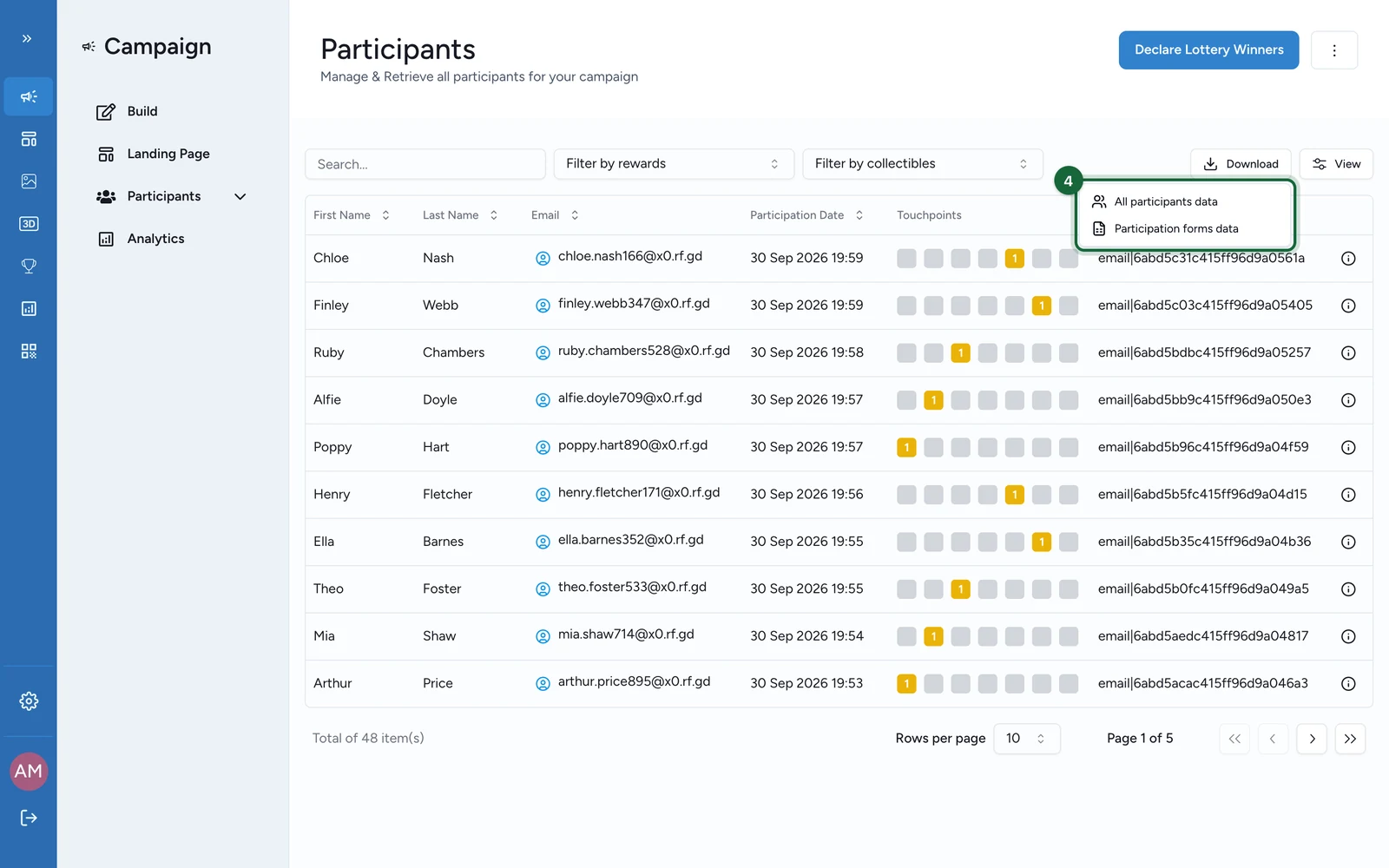Expand the left sidebar with double chevron
The image size is (1389, 868).
(27, 38)
